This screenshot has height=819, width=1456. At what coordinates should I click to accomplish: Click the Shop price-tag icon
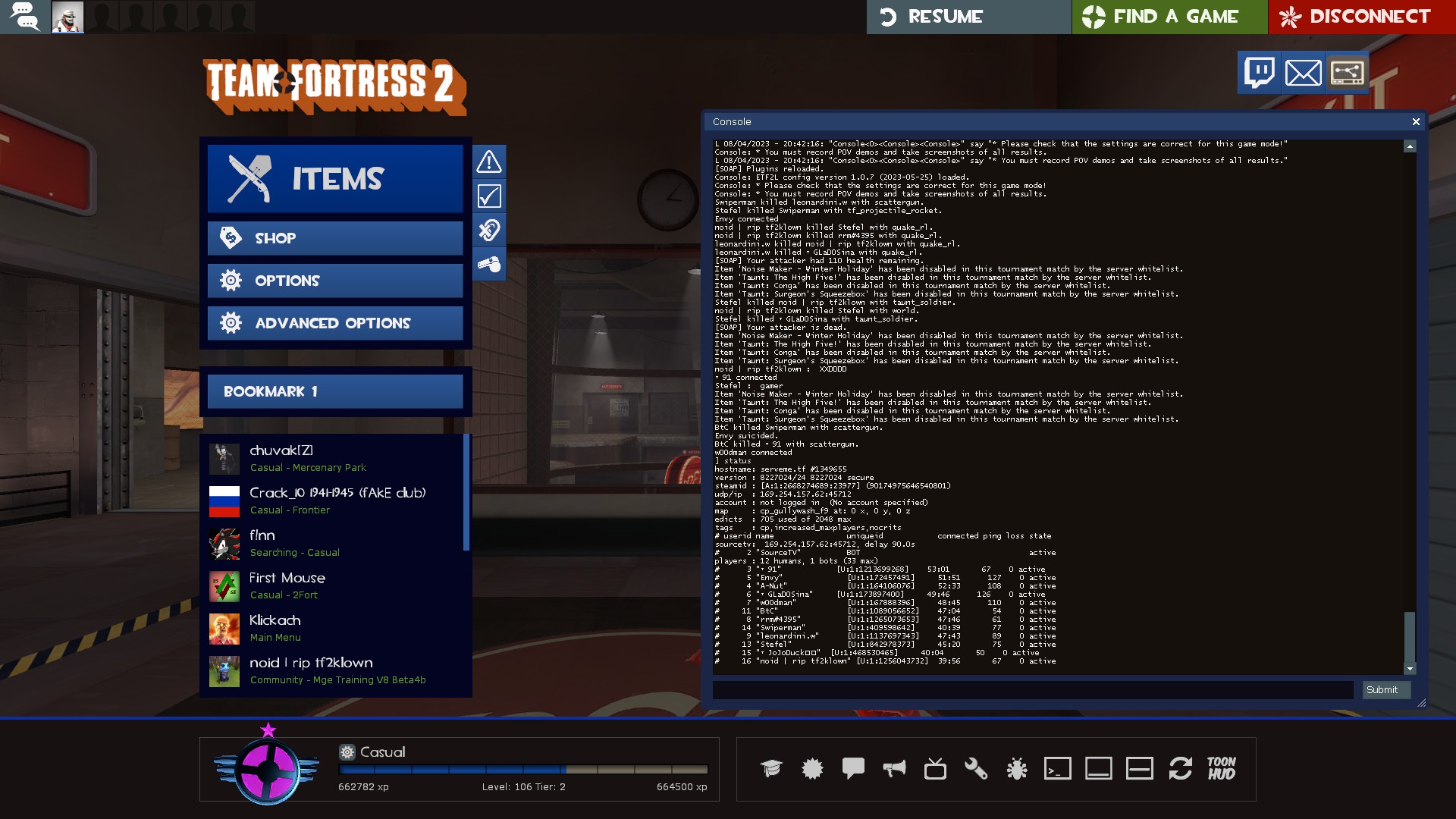231,238
